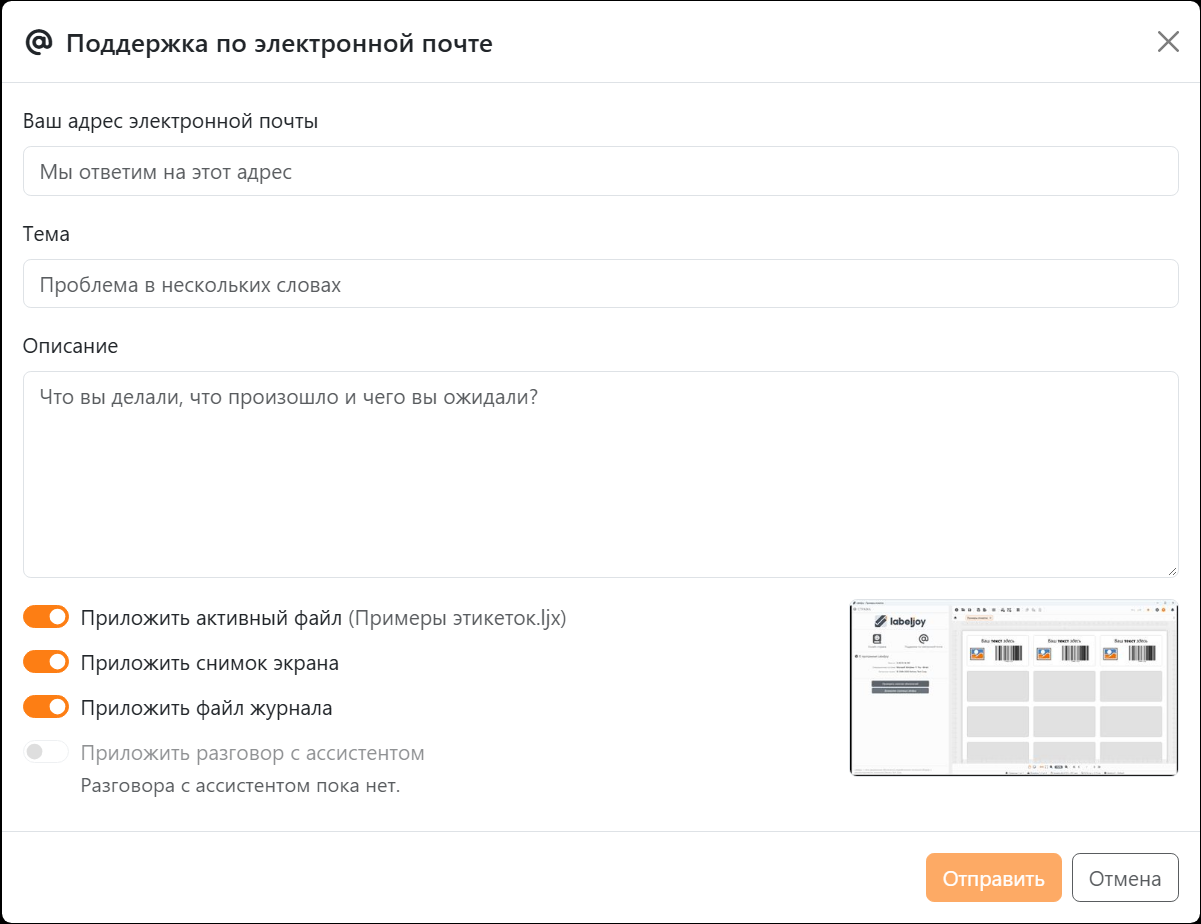The width and height of the screenshot is (1201, 924).
Task: Toggle Приложить снимок экрана switch
Action: 46,662
